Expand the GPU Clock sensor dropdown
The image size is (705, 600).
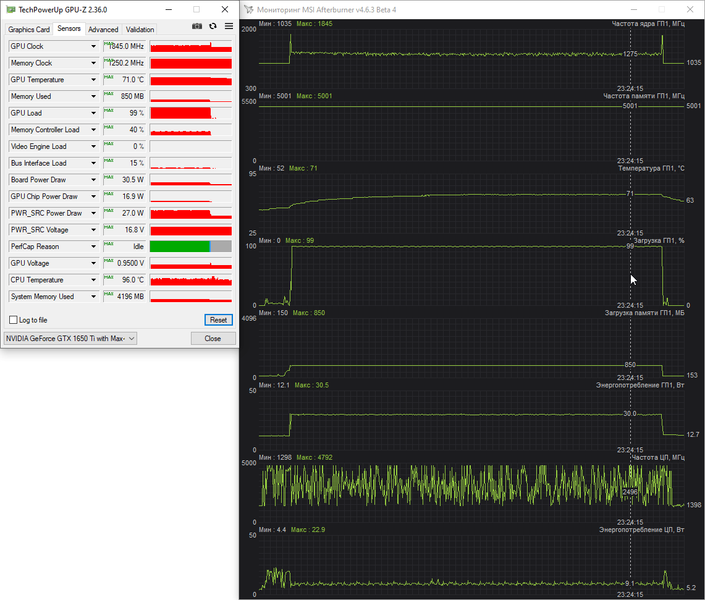94,46
